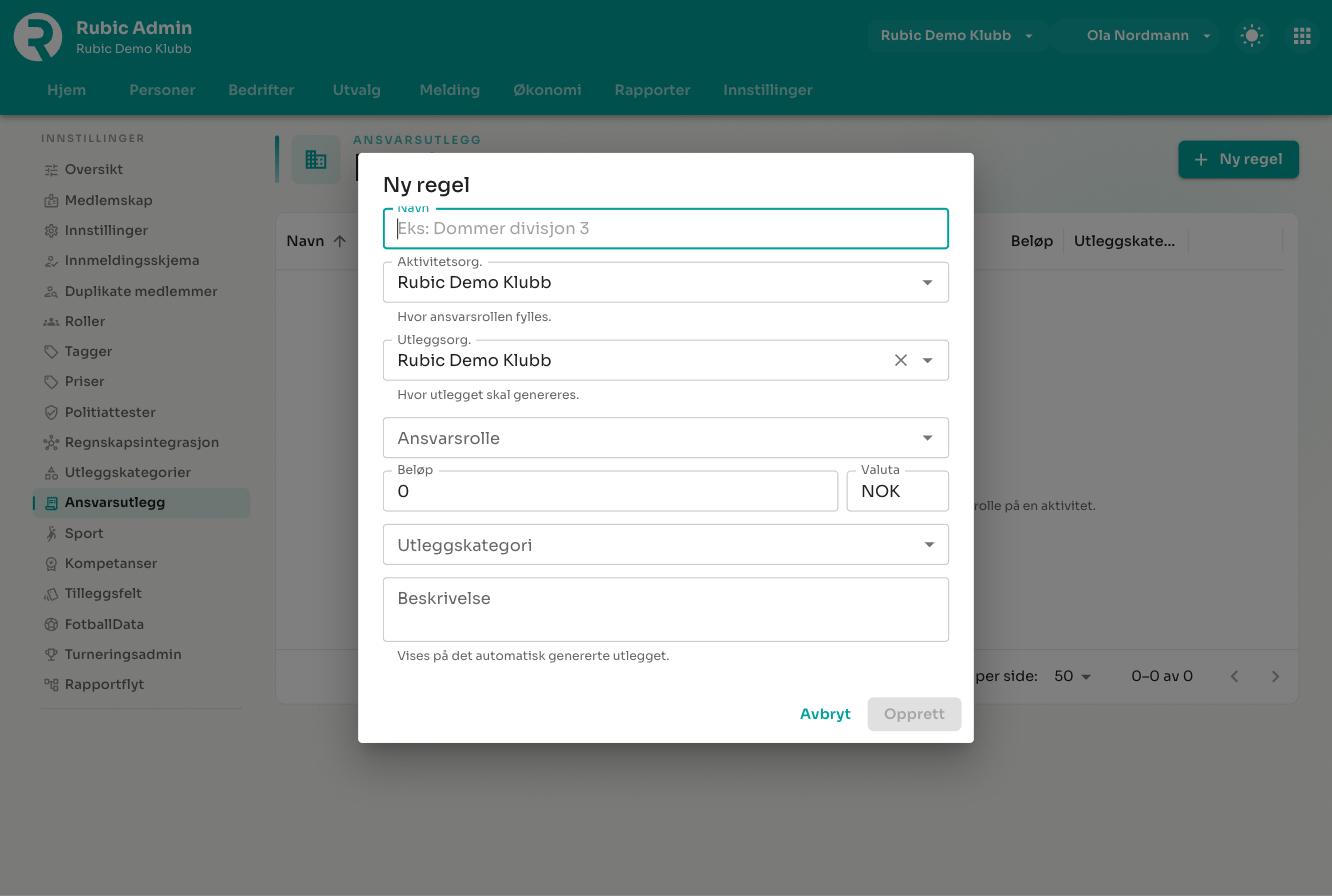
Task: Open the Rapporter menu
Action: 652,90
